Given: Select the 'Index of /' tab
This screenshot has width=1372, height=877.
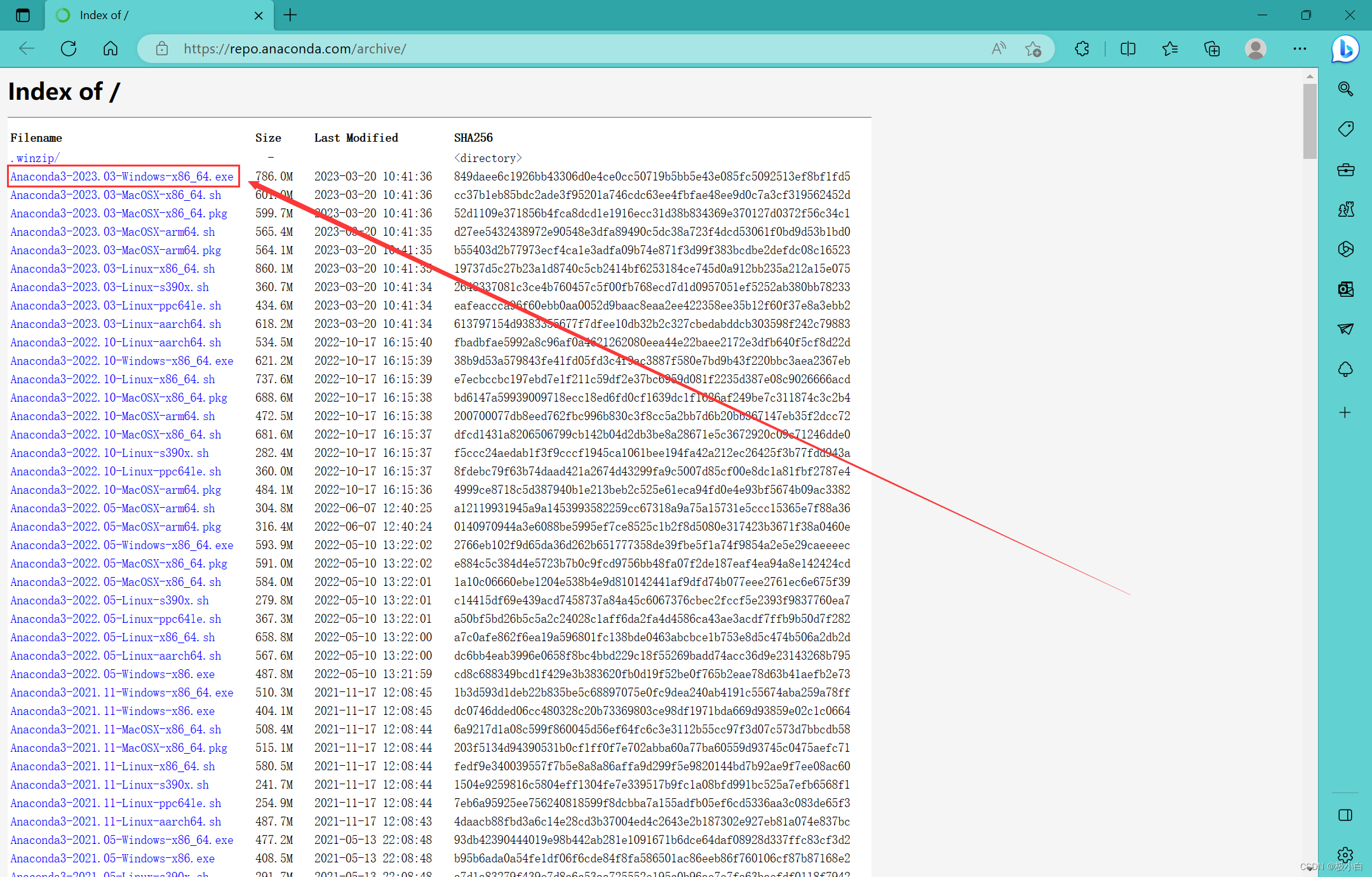Looking at the screenshot, I should (159, 15).
